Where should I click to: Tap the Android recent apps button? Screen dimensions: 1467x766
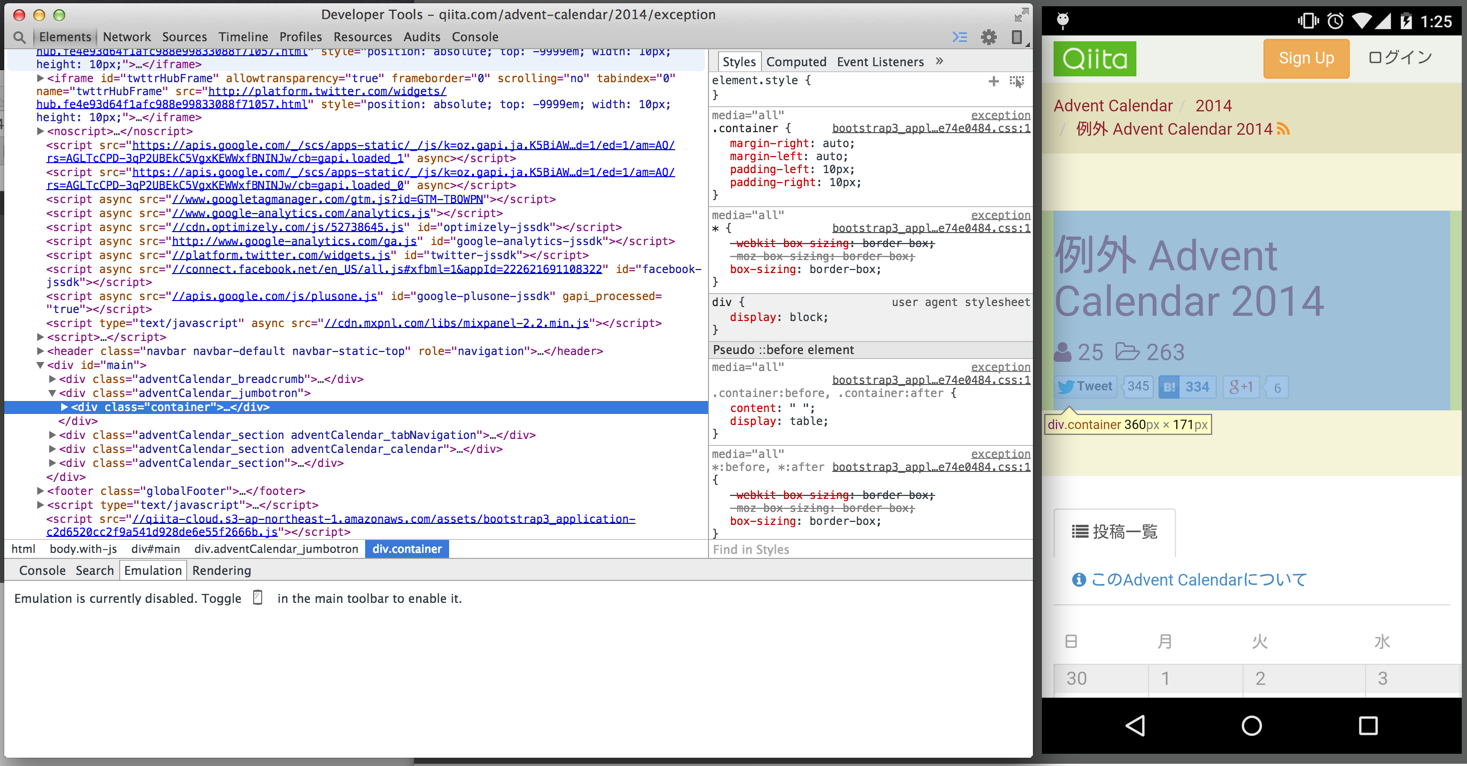pos(1368,726)
